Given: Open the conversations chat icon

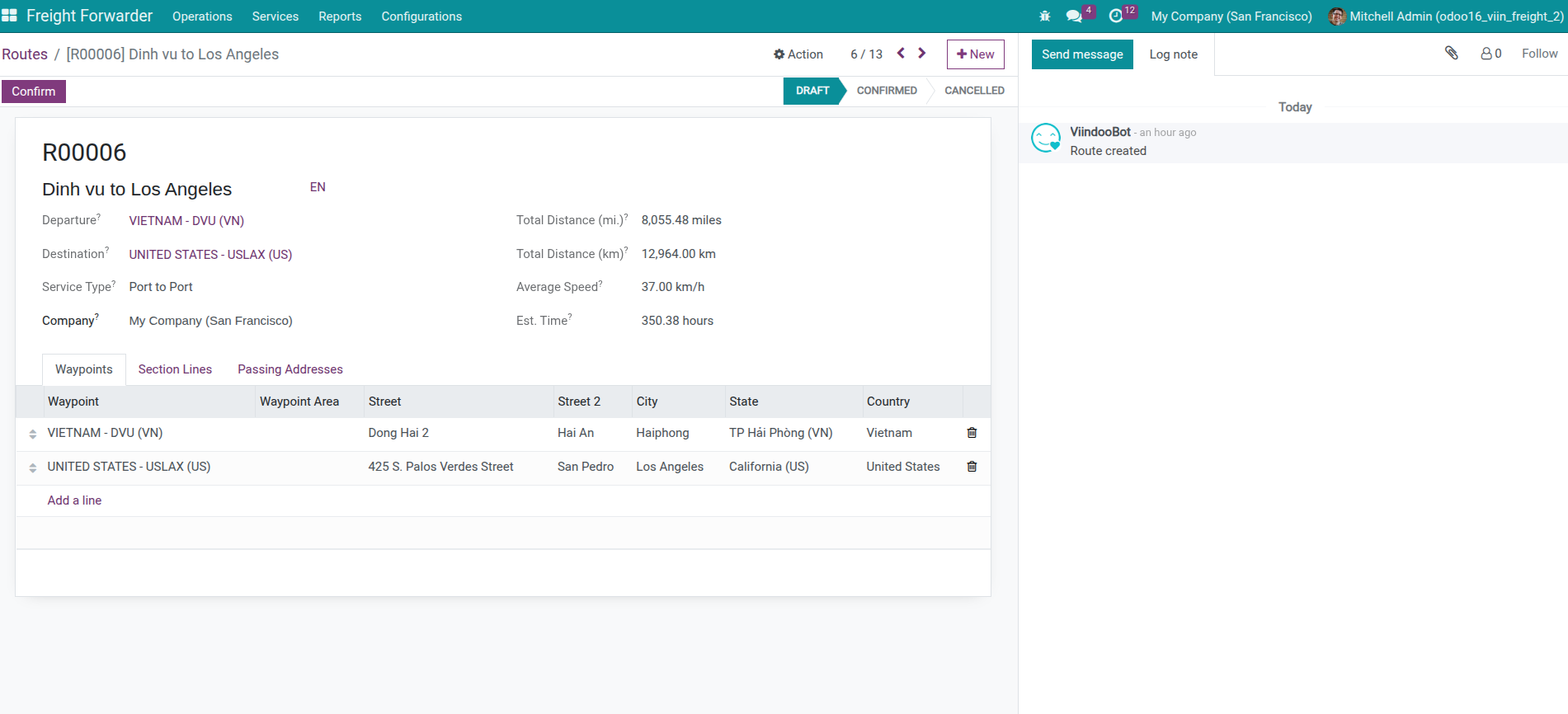Looking at the screenshot, I should (x=1074, y=16).
